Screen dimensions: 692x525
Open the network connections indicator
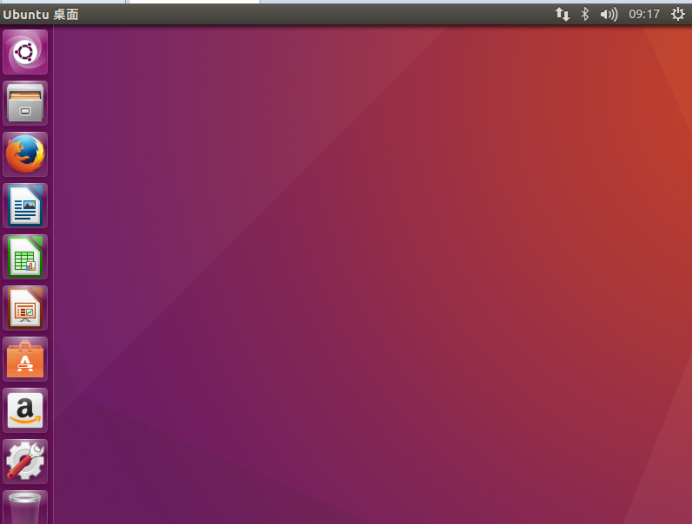click(x=562, y=14)
